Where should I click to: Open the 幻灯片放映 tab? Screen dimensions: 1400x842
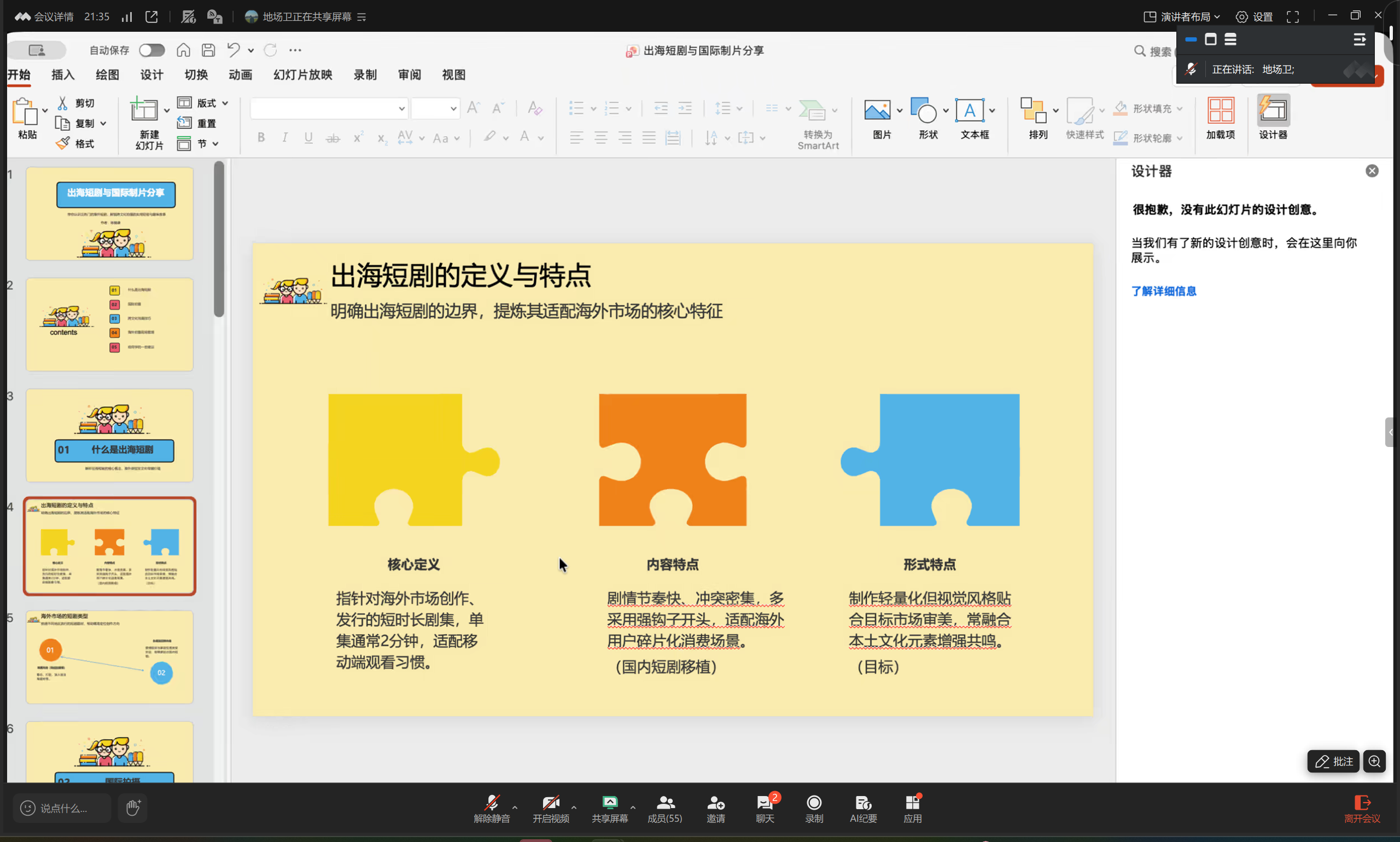point(302,75)
